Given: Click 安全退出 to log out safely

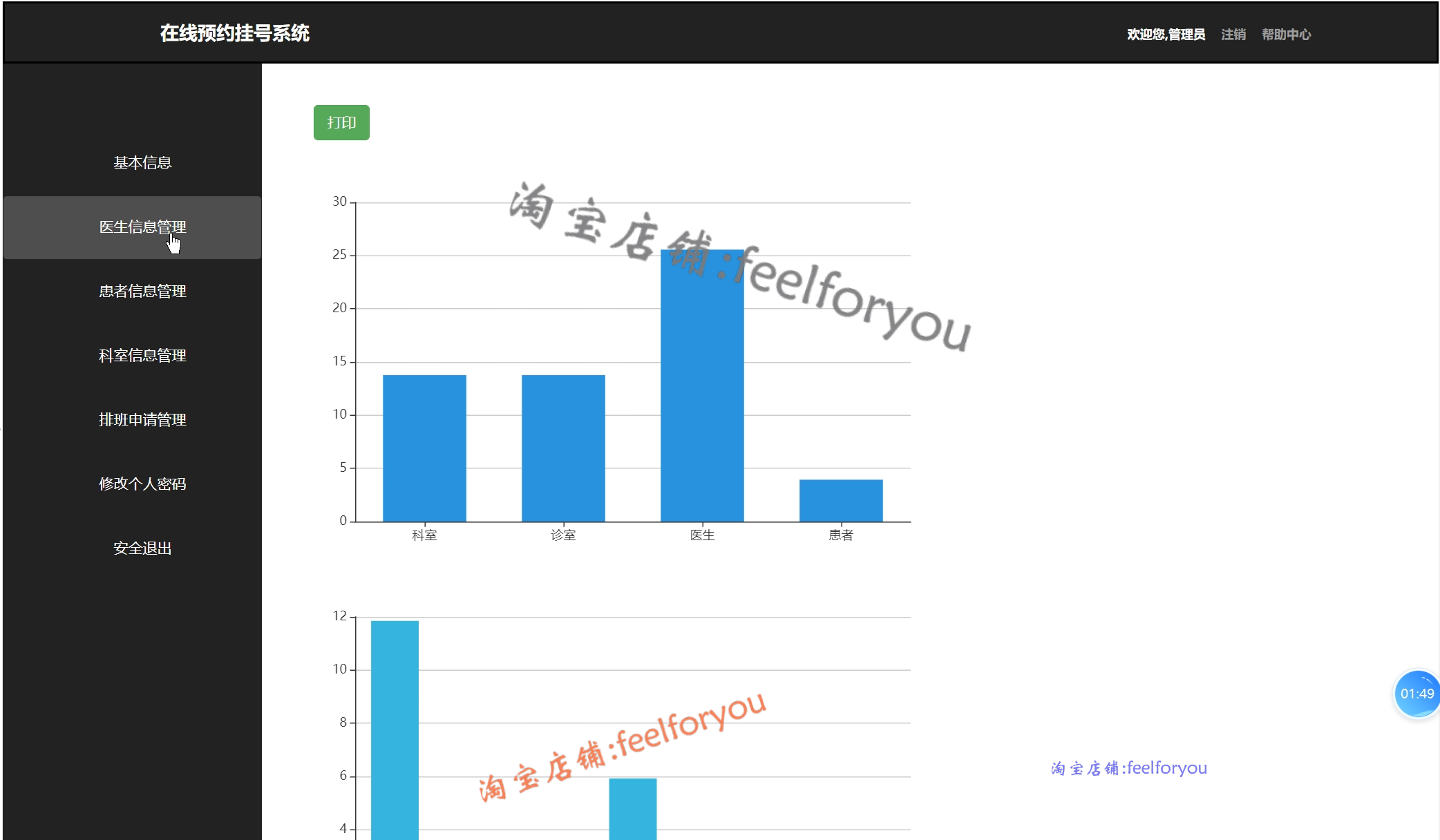Looking at the screenshot, I should (x=142, y=548).
